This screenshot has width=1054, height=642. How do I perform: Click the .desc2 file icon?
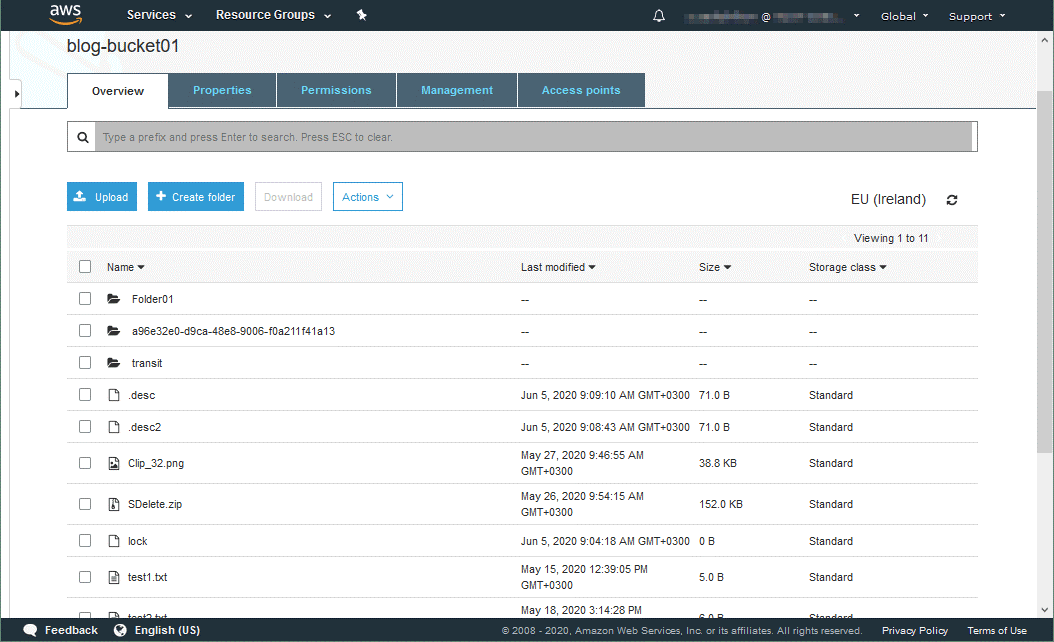click(114, 427)
